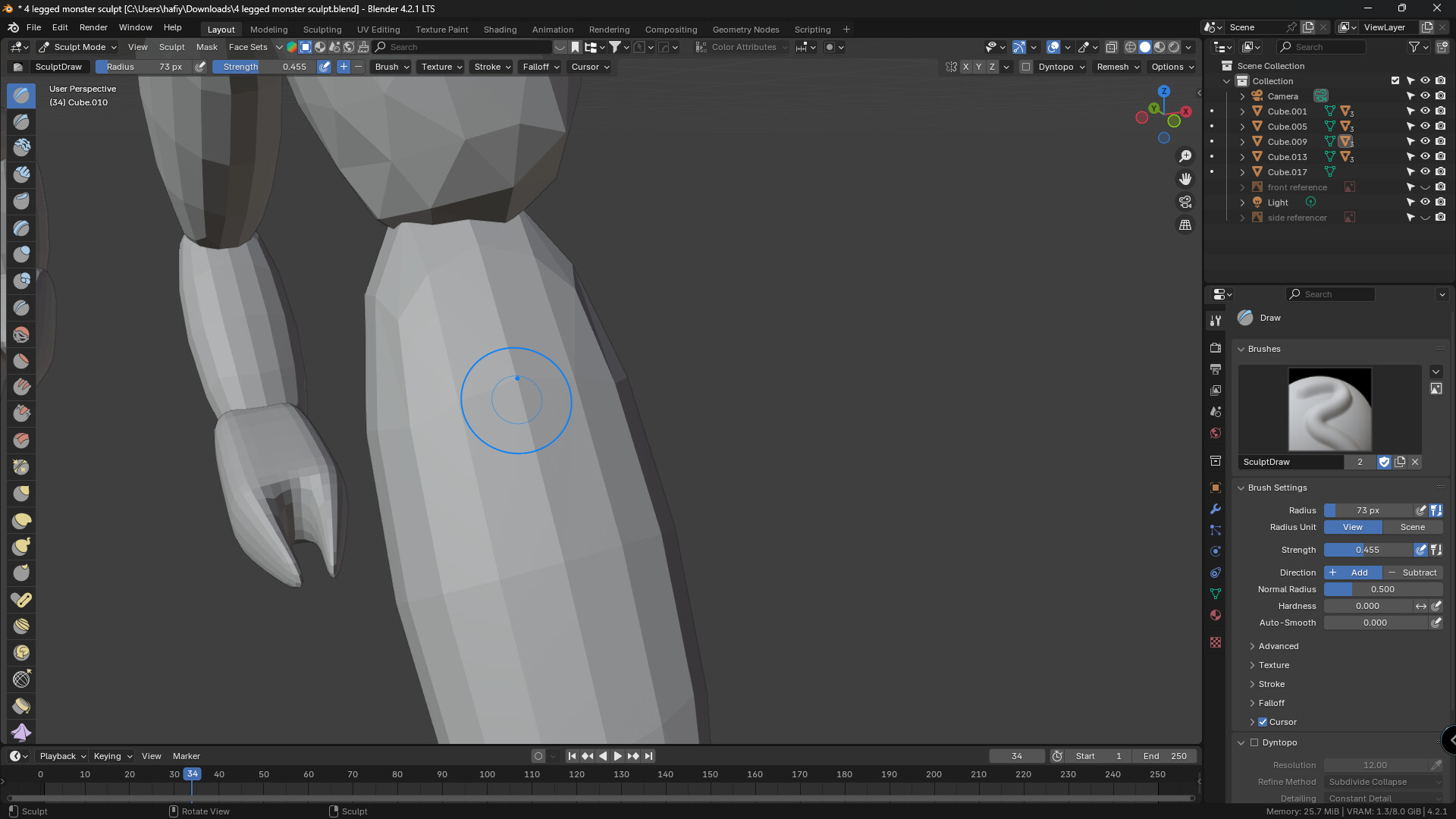
Task: Select the Crease brush tool
Action: click(21, 307)
